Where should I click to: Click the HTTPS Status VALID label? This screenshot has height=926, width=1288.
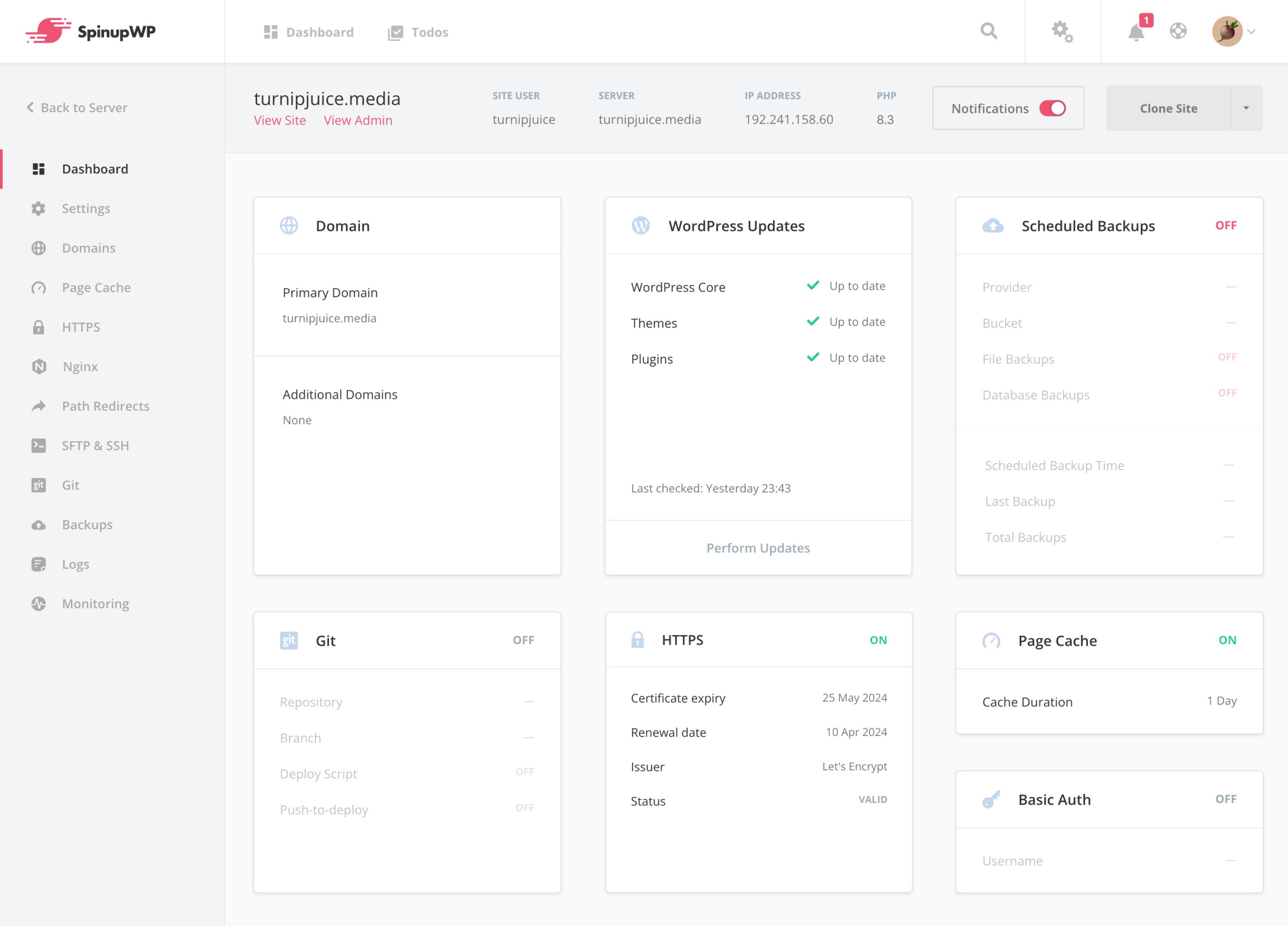point(872,800)
